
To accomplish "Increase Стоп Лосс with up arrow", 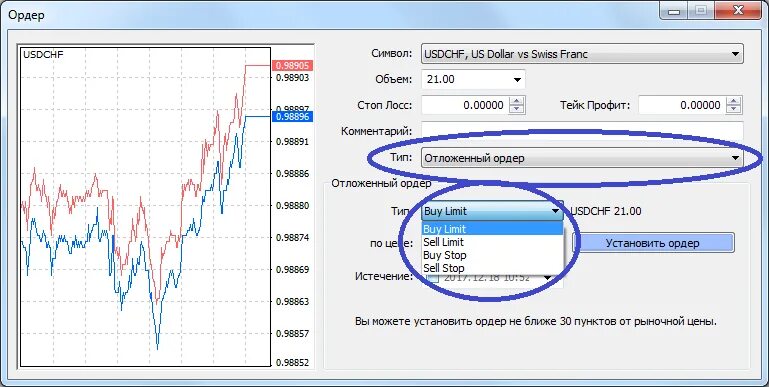I will click(x=516, y=101).
